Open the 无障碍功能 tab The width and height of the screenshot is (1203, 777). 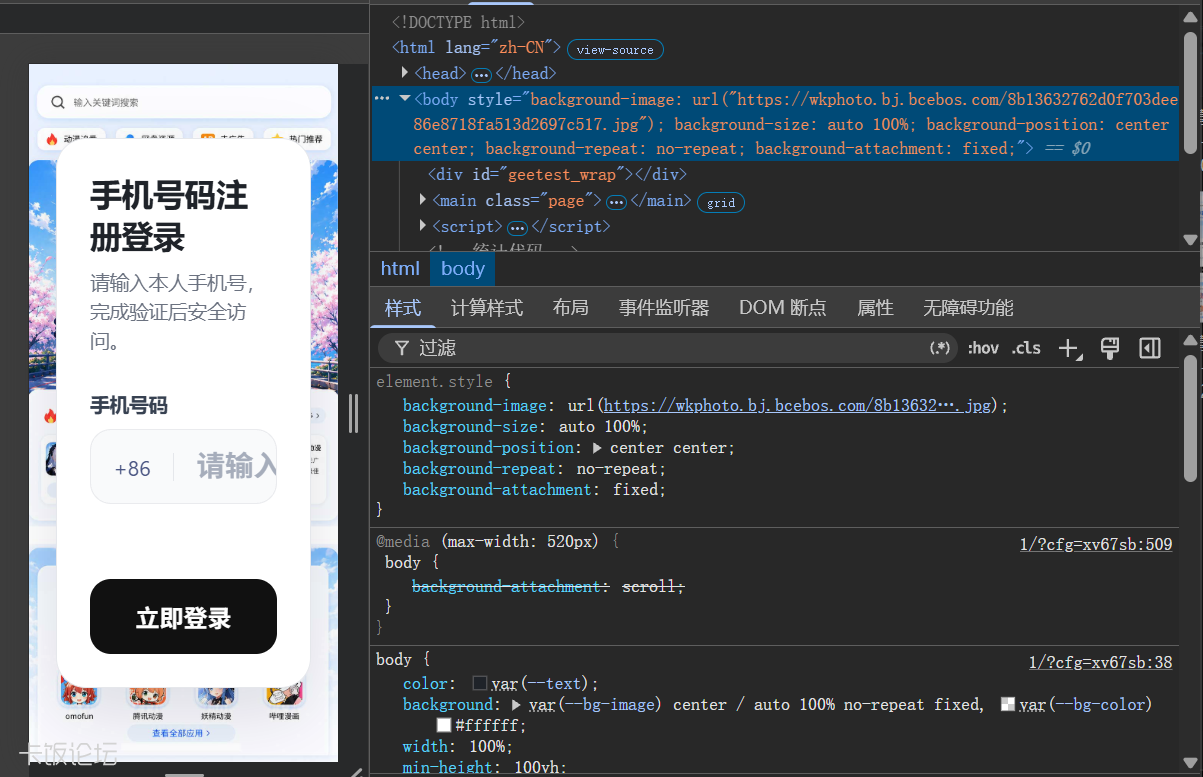pos(968,308)
